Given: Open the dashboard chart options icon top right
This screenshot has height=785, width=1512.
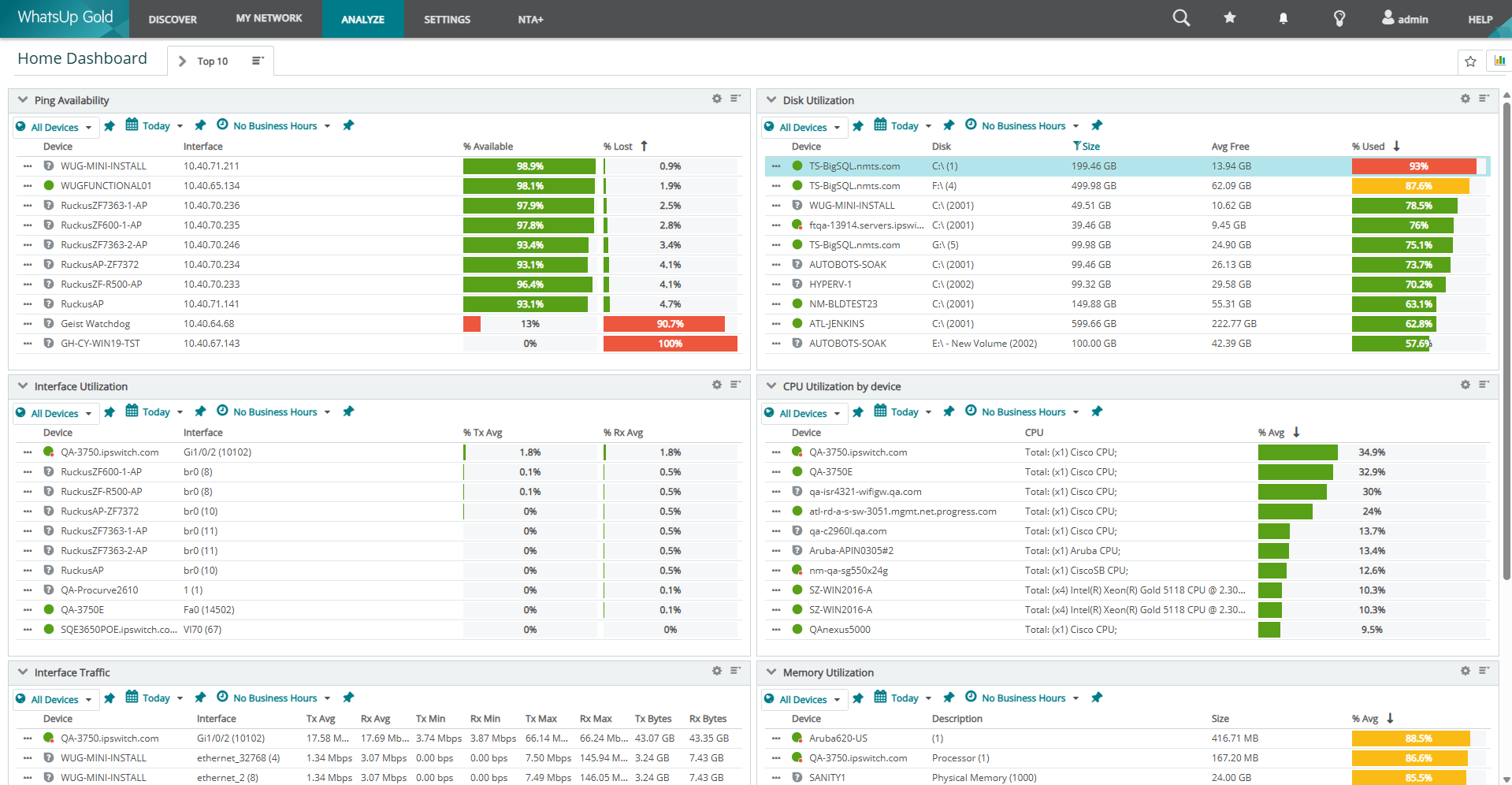Looking at the screenshot, I should [1499, 60].
